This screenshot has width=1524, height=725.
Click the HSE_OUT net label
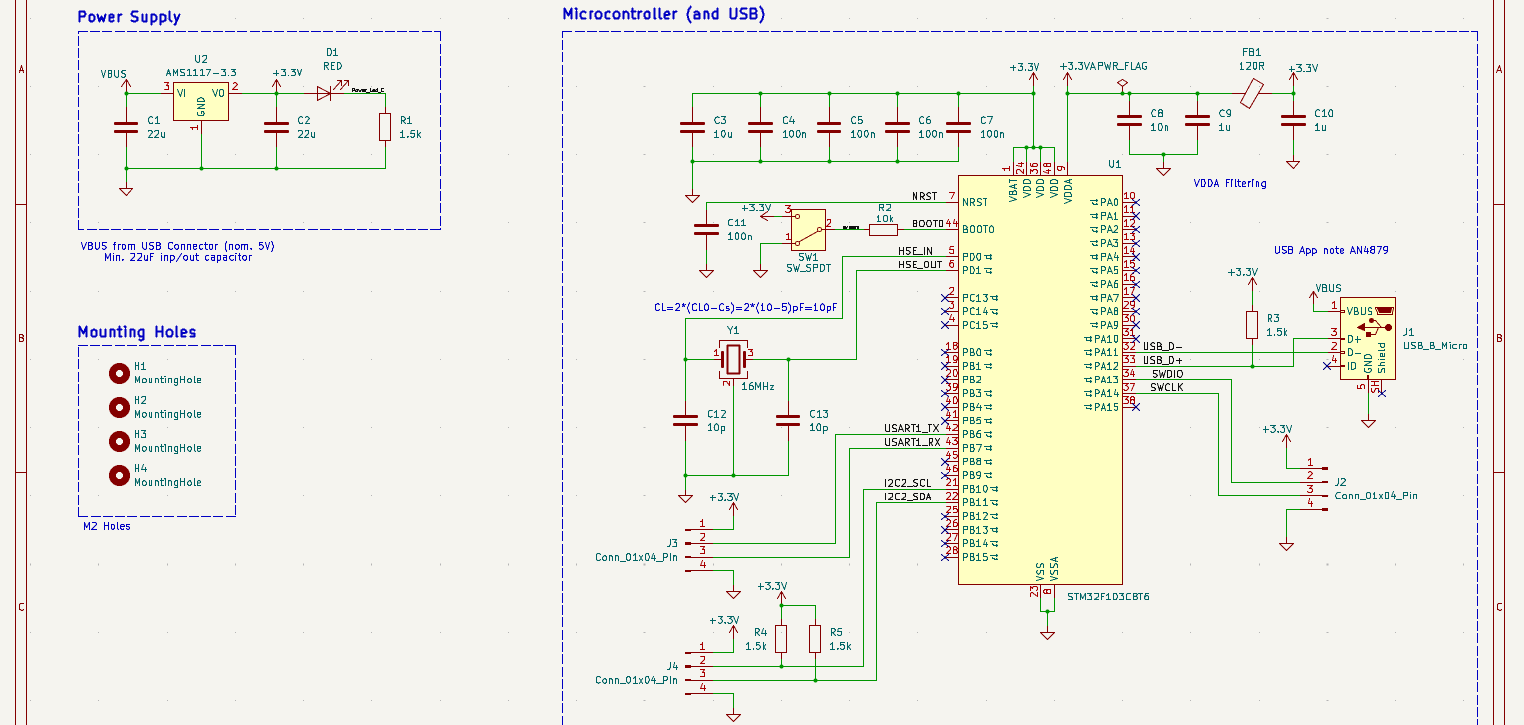(x=920, y=265)
